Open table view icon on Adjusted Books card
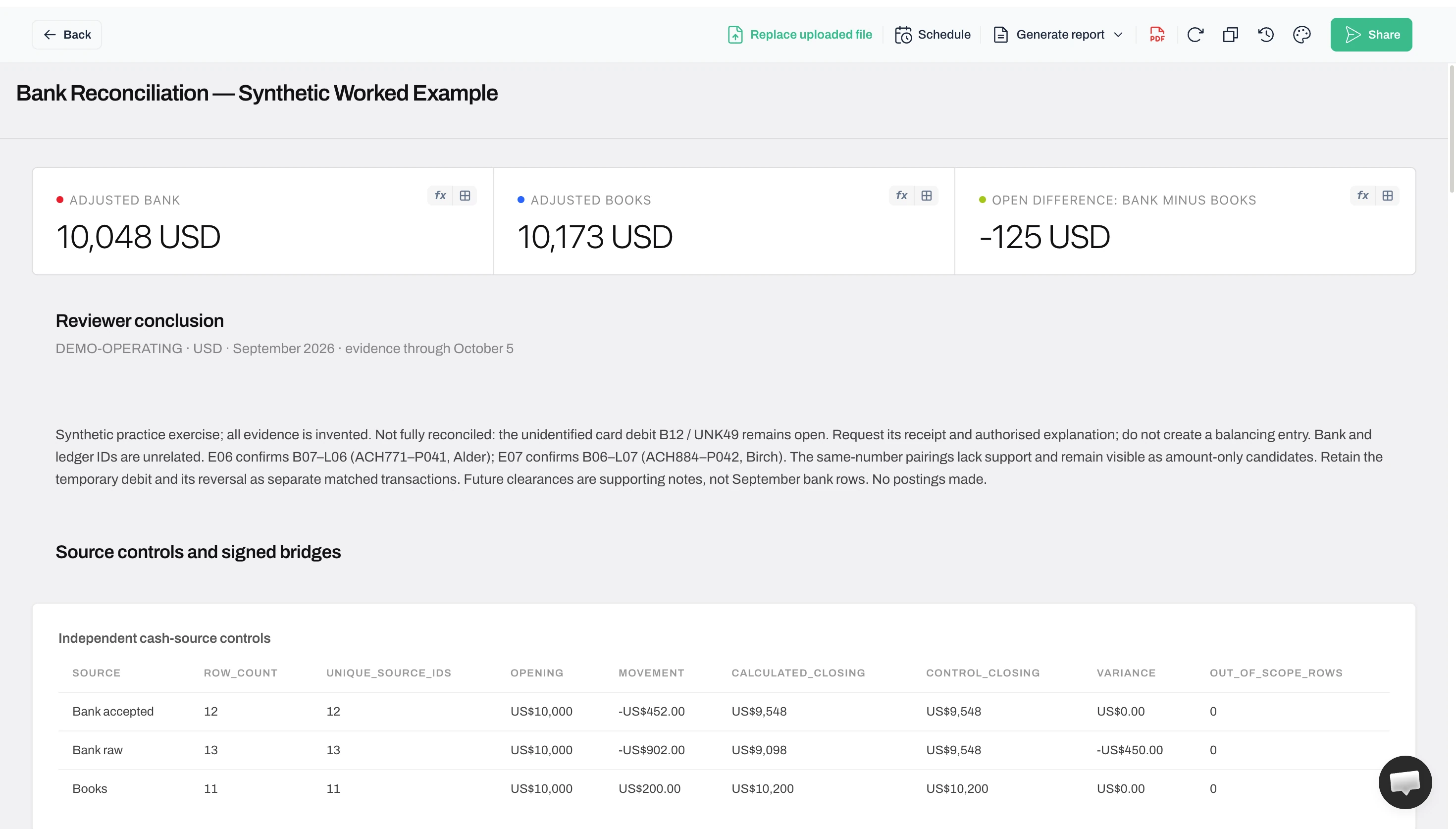The width and height of the screenshot is (1456, 829). pos(926,196)
